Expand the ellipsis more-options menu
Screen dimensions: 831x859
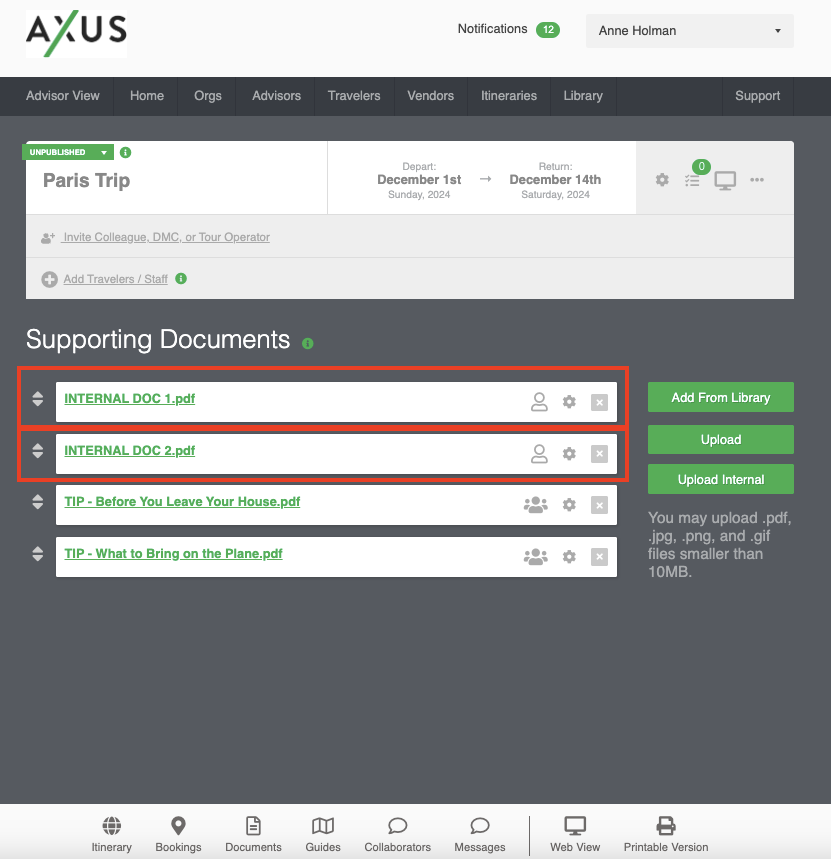click(x=757, y=181)
